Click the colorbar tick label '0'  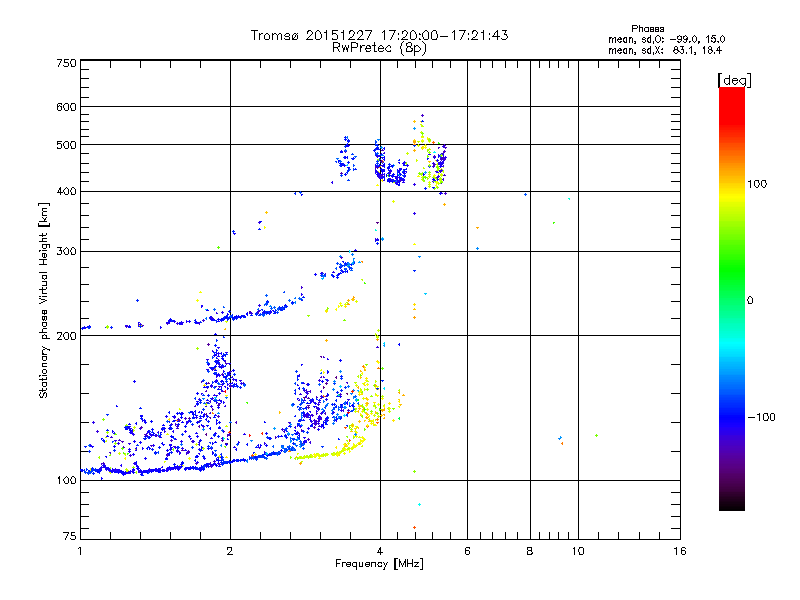coord(749,300)
